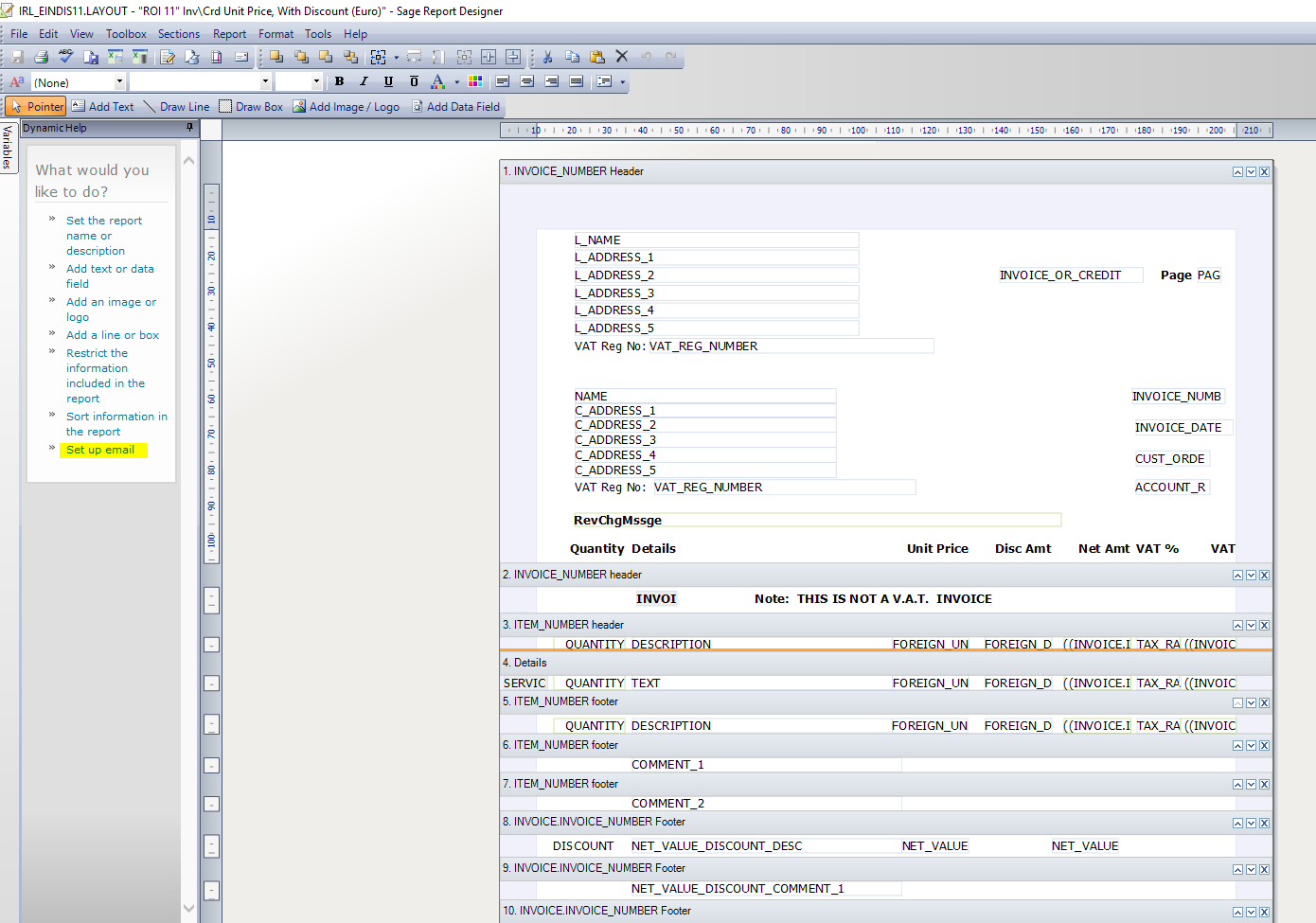Open the background color palette icon

475,82
